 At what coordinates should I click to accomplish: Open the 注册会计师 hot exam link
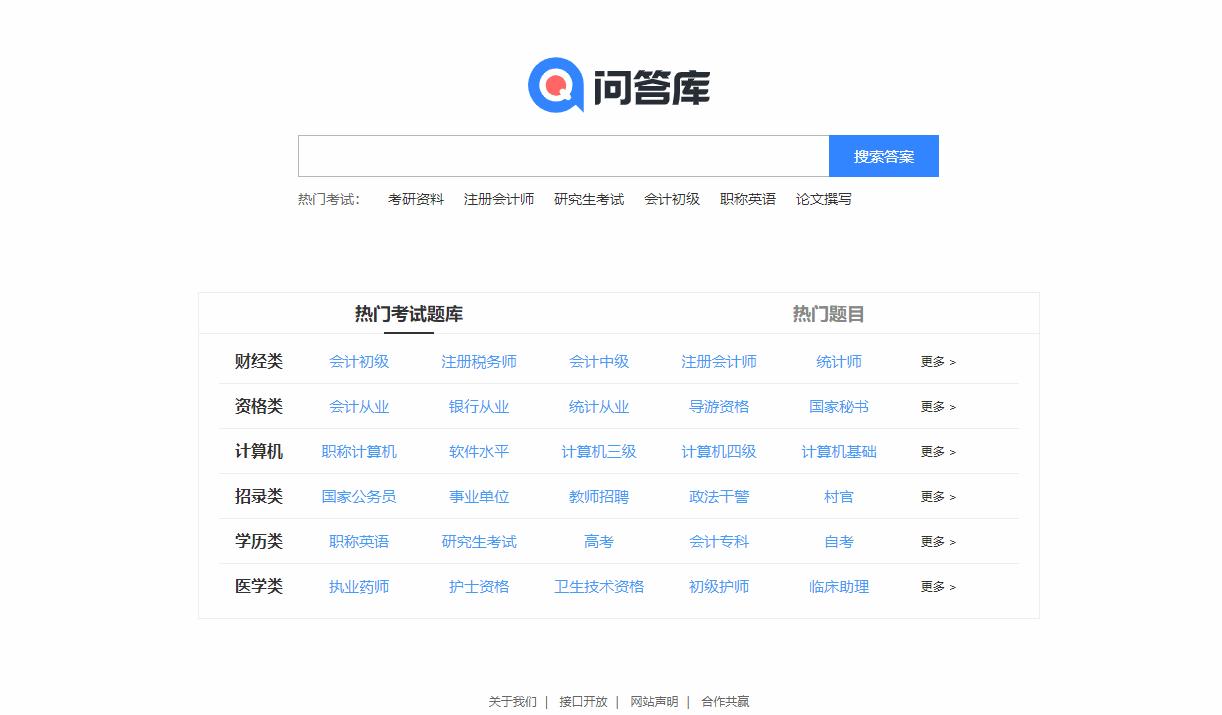click(x=500, y=199)
